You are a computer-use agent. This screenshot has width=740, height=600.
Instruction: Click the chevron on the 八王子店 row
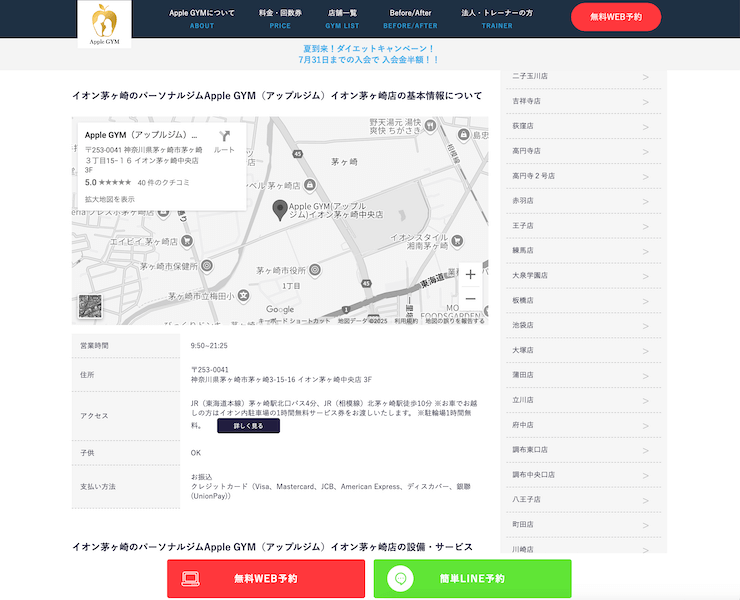646,500
